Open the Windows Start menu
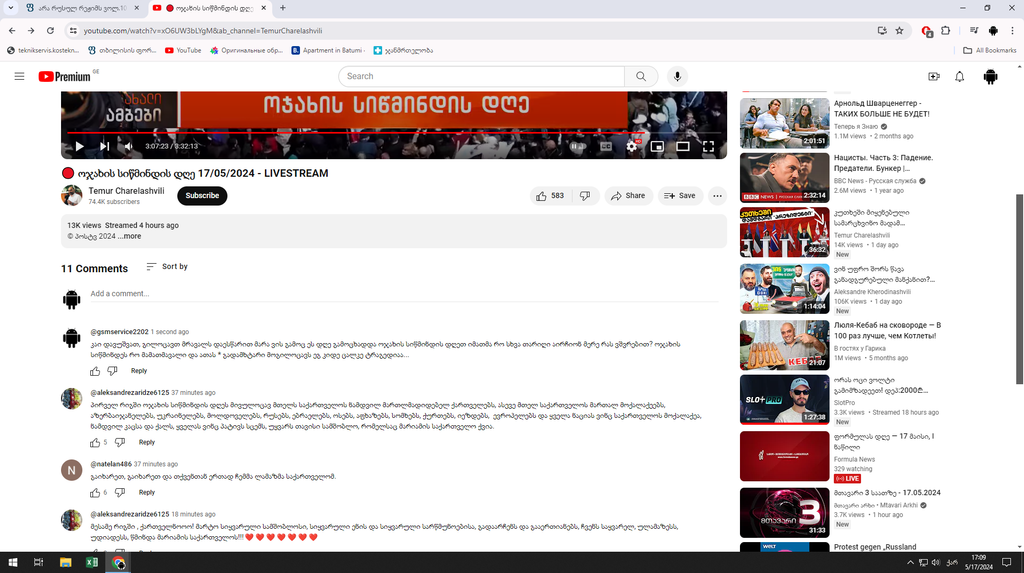This screenshot has width=1024, height=573. (x=12, y=563)
